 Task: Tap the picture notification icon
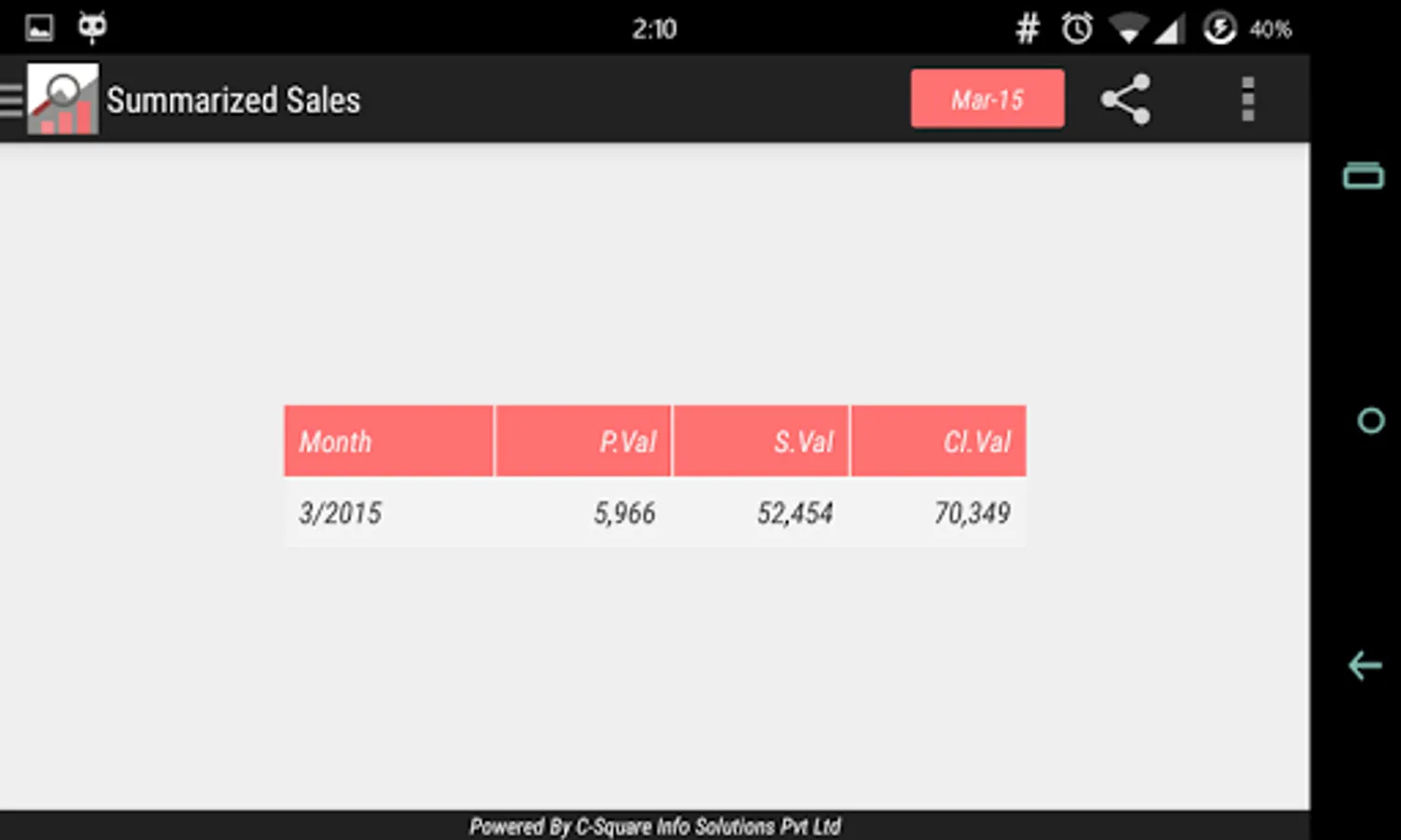click(x=39, y=28)
